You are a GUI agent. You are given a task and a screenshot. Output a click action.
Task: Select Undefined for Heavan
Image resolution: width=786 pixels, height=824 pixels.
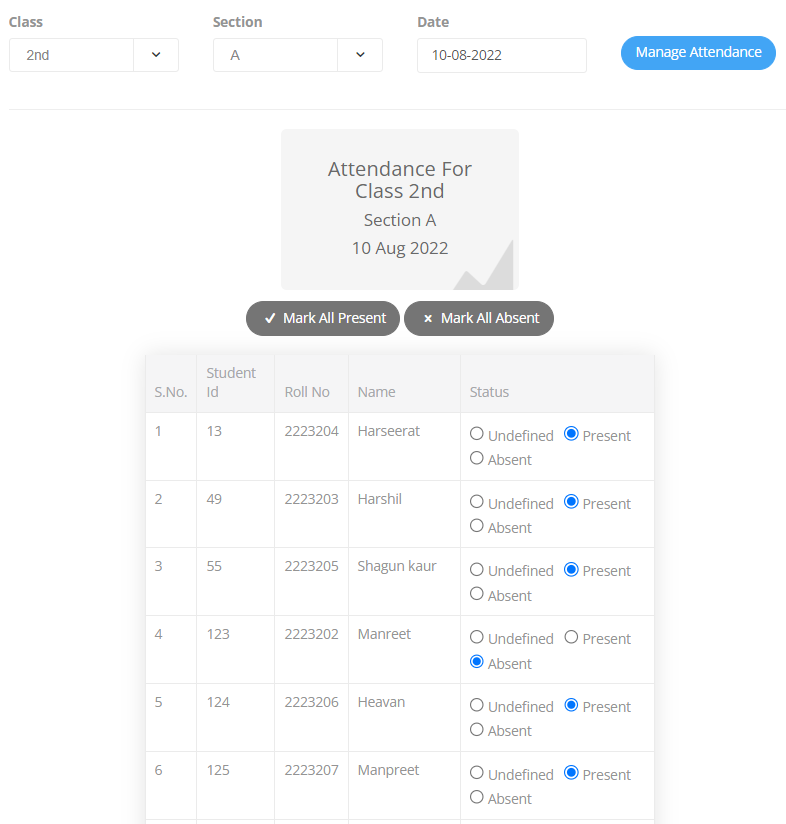[477, 705]
